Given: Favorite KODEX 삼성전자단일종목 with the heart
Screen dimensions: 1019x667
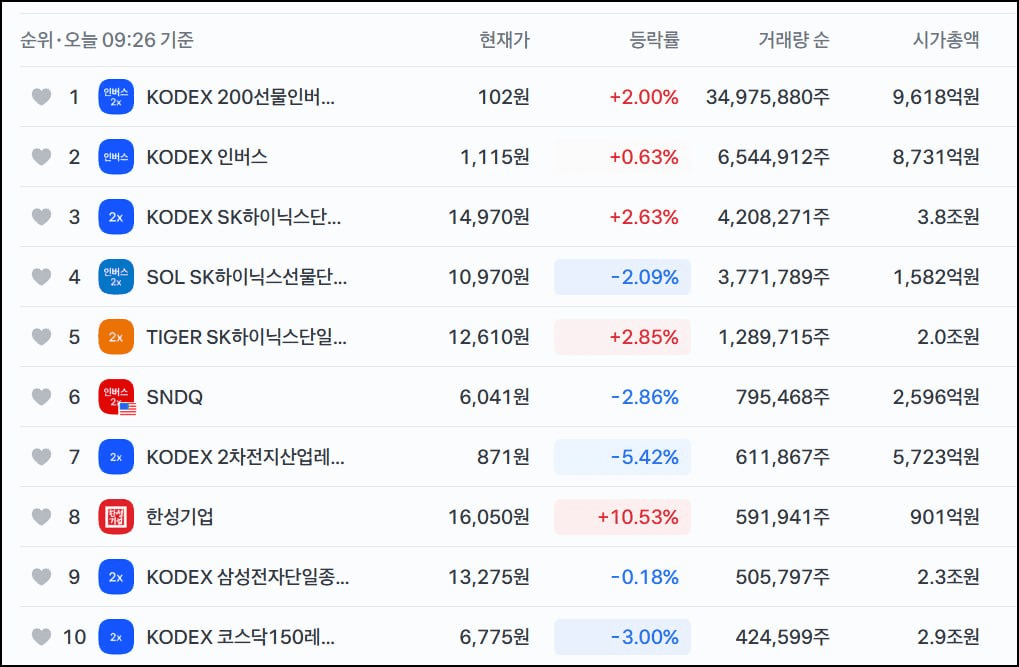Looking at the screenshot, I should pos(42,577).
